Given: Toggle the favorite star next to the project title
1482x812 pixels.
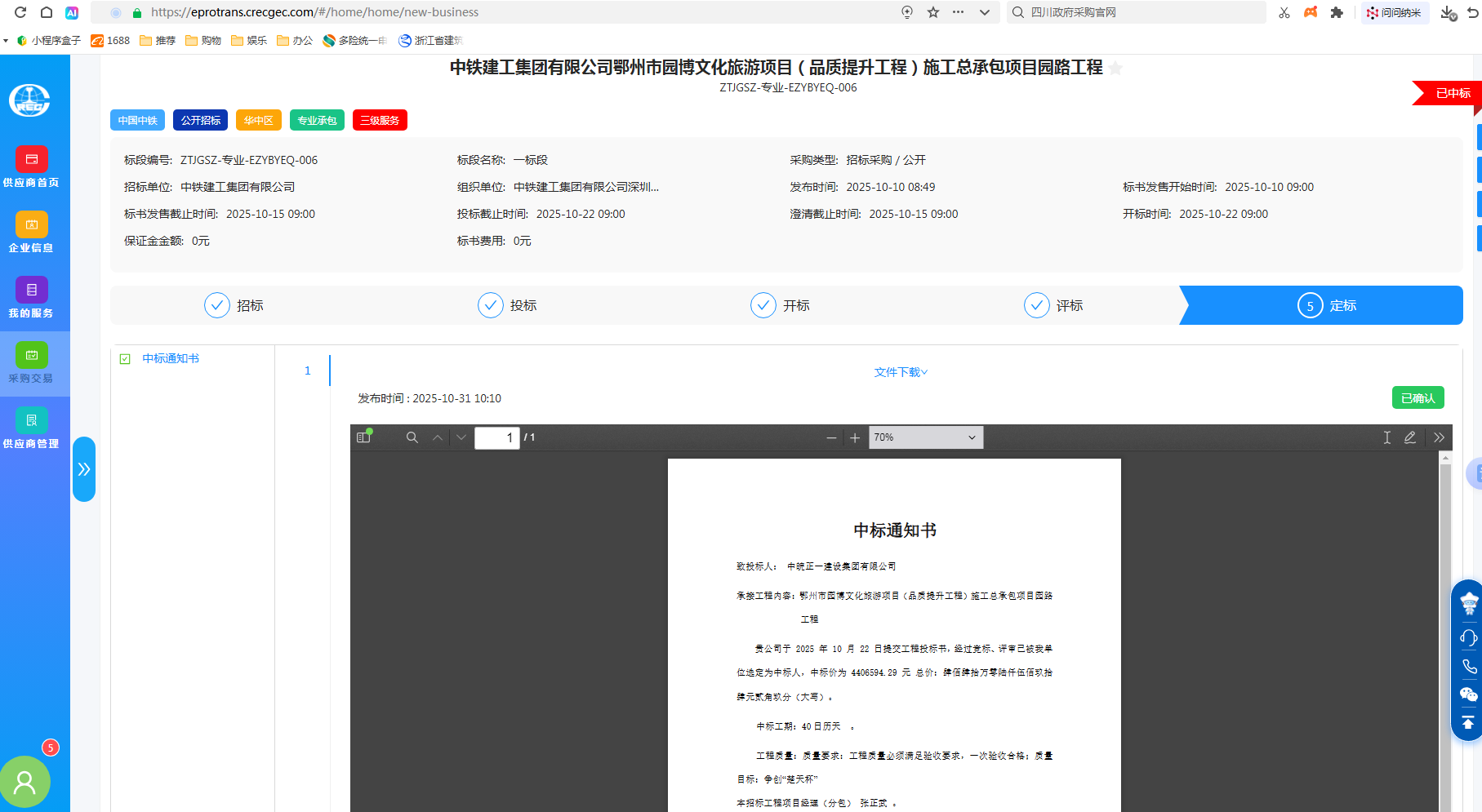Looking at the screenshot, I should (x=1115, y=69).
